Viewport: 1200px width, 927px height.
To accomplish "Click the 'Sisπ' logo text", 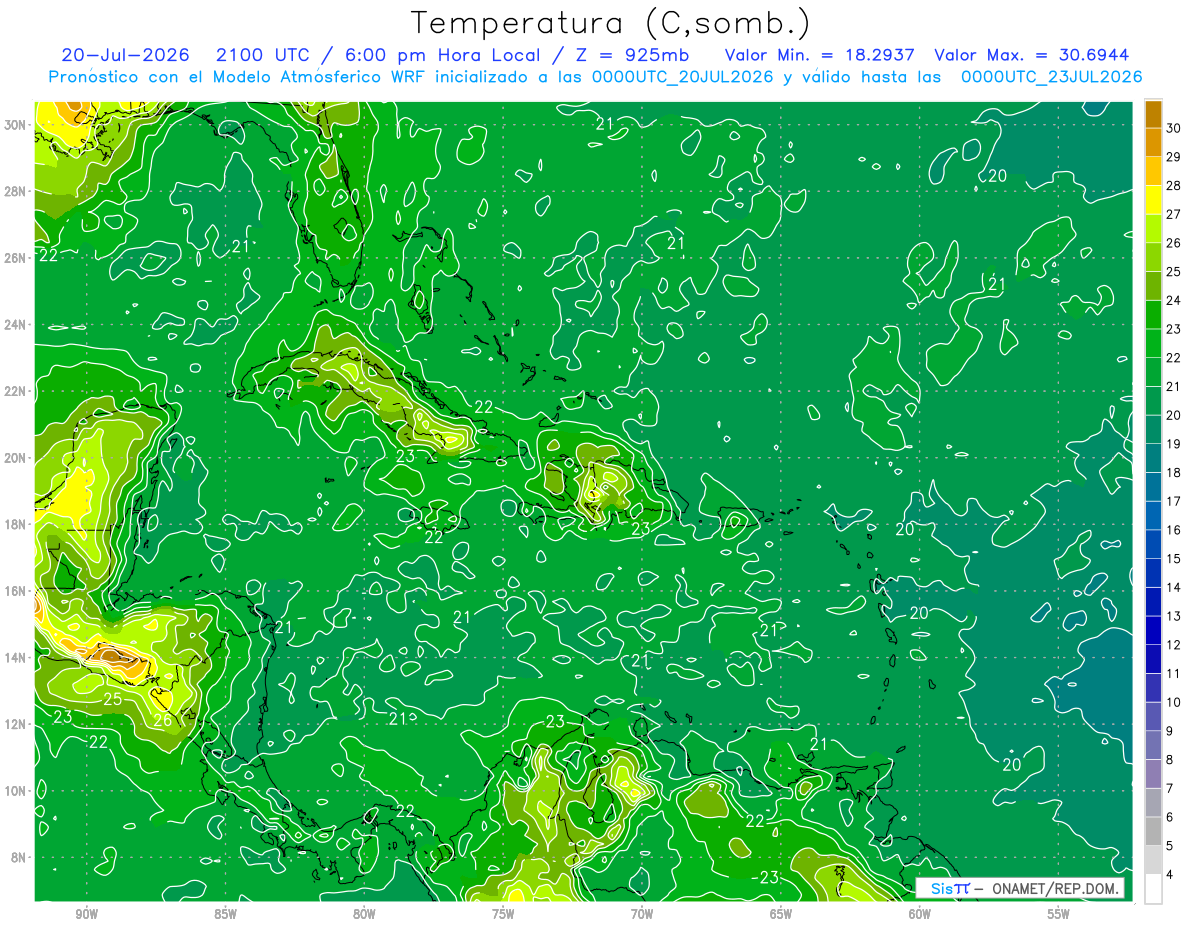I will [949, 889].
